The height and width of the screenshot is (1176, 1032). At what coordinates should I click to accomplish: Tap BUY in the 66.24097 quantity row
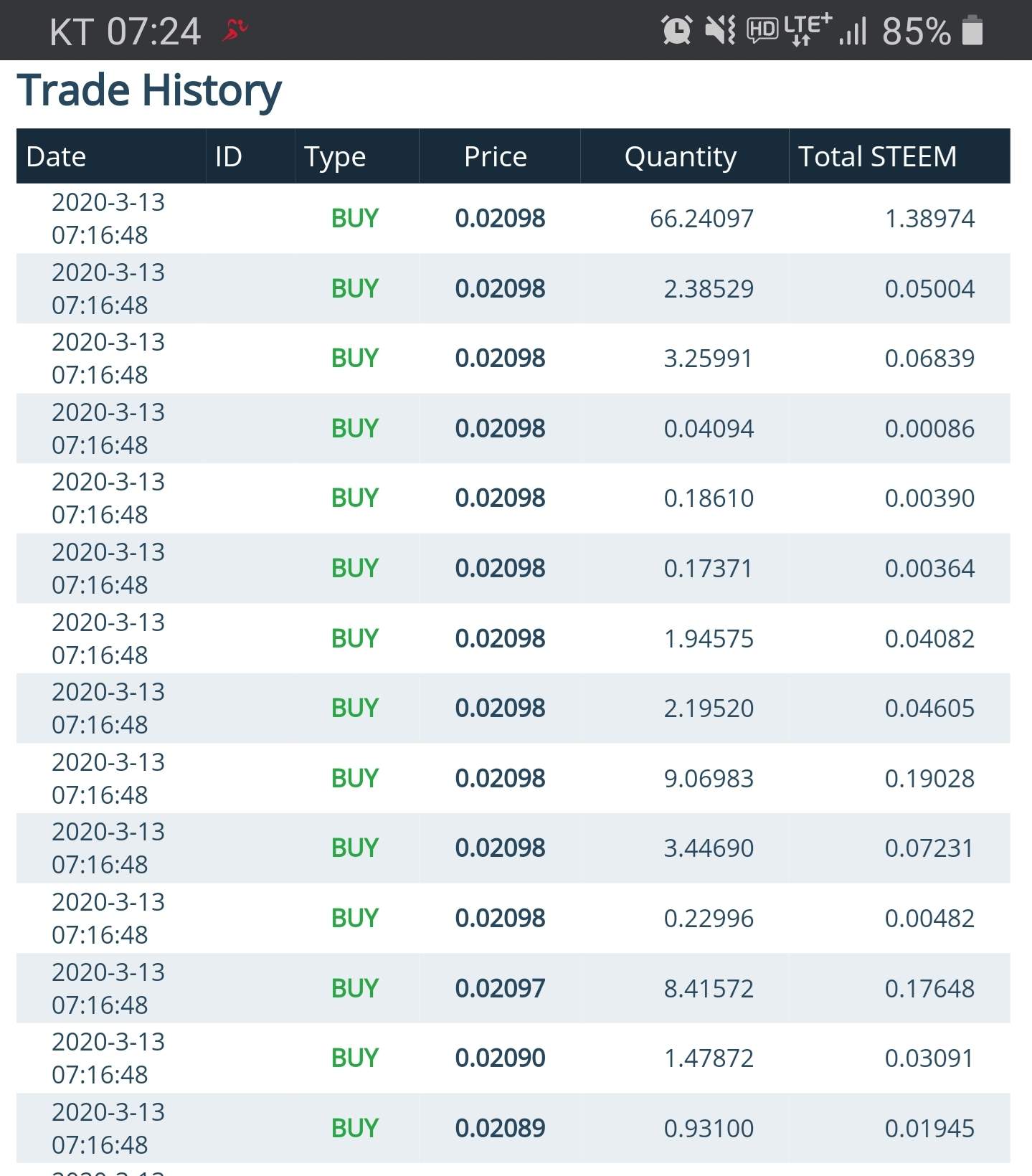354,218
